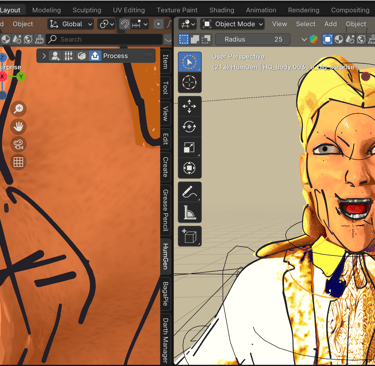Image resolution: width=375 pixels, height=366 pixels.
Task: Activate the 3D Cursor tool
Action: (x=189, y=82)
